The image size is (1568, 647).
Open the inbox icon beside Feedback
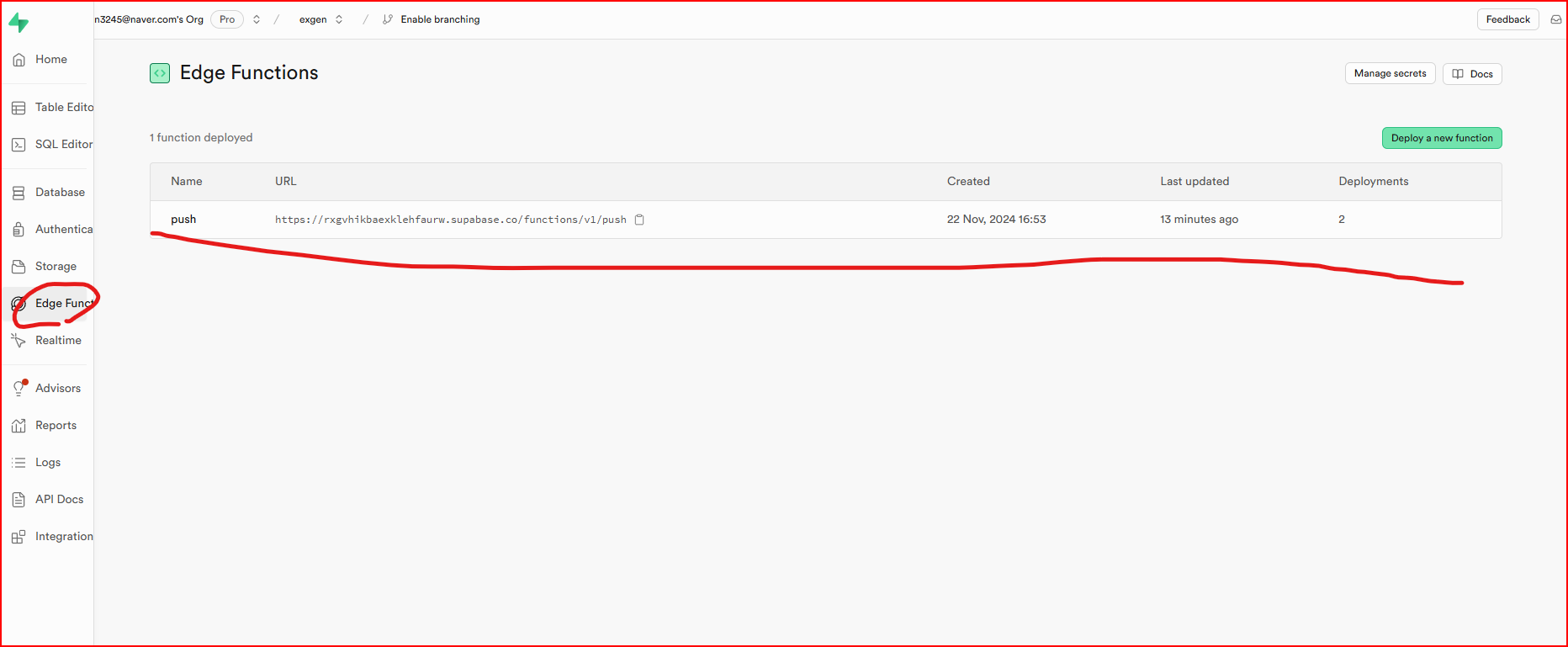[x=1556, y=19]
